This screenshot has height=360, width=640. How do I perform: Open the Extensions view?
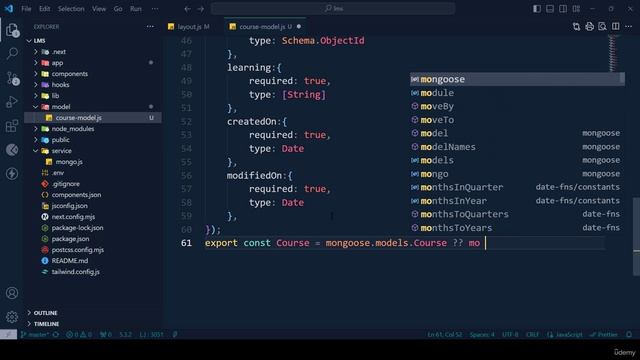click(x=12, y=126)
